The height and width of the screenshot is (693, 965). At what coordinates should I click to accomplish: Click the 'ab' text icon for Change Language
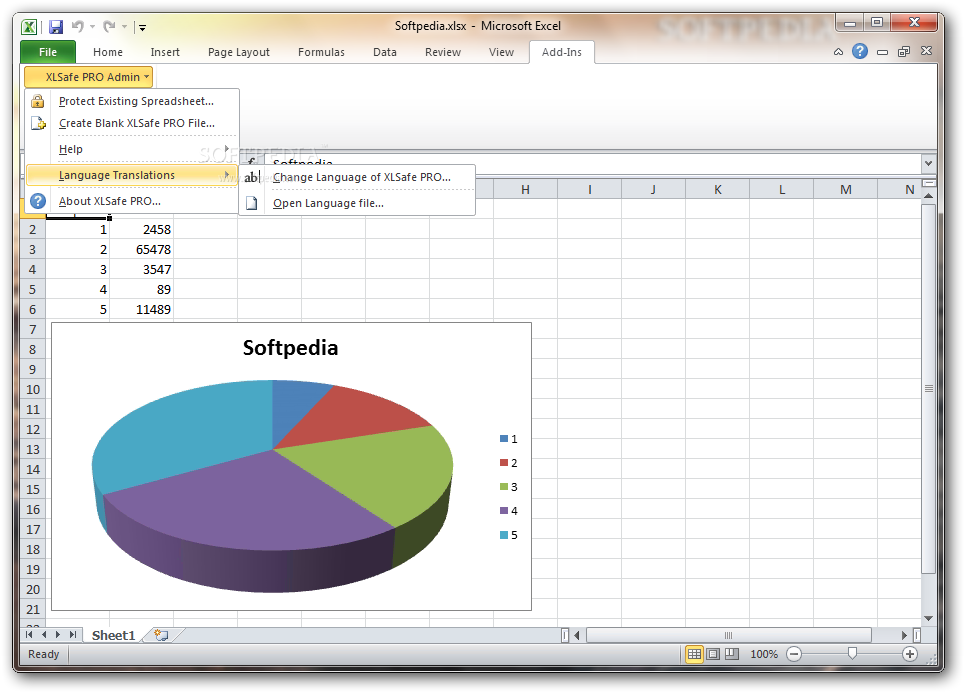point(252,177)
